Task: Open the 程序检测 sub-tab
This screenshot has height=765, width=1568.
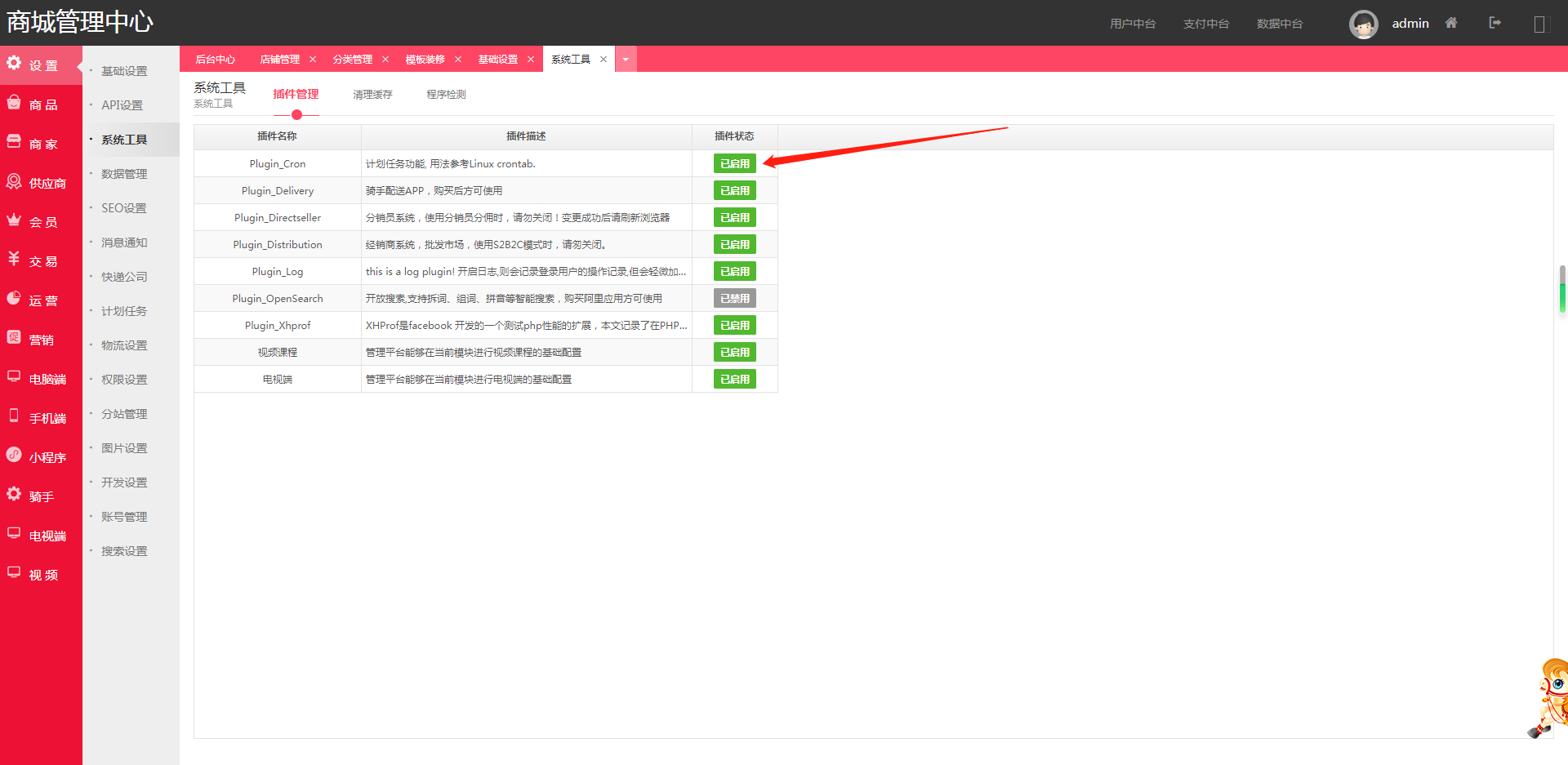Action: (446, 95)
